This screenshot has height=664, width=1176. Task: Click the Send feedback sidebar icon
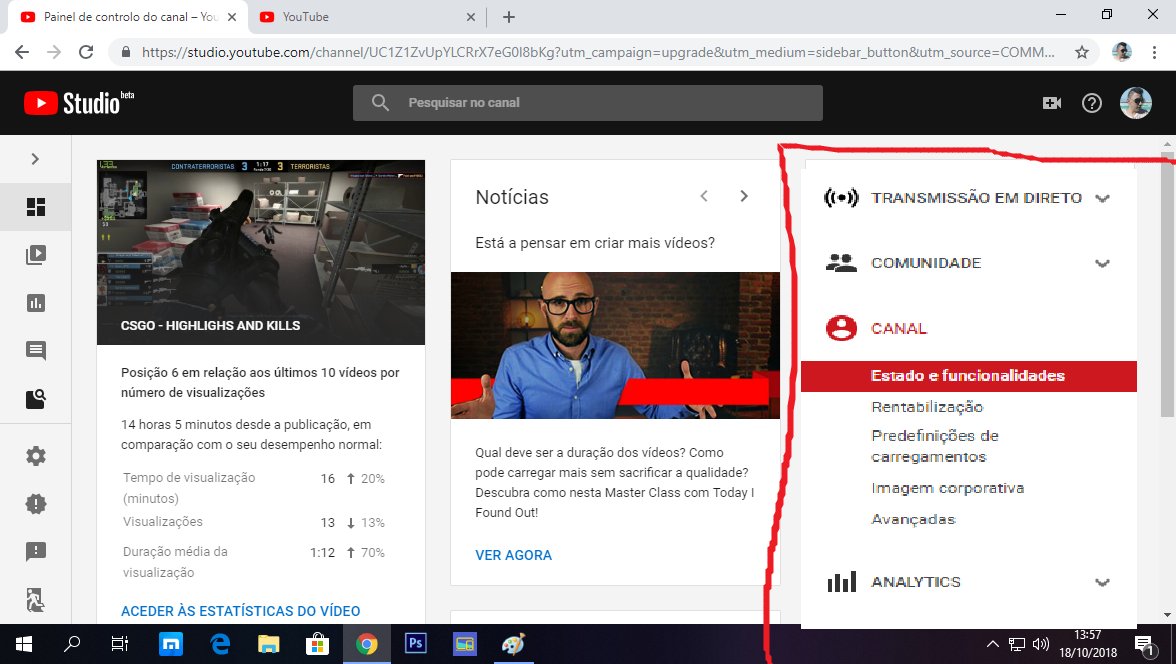[x=35, y=551]
